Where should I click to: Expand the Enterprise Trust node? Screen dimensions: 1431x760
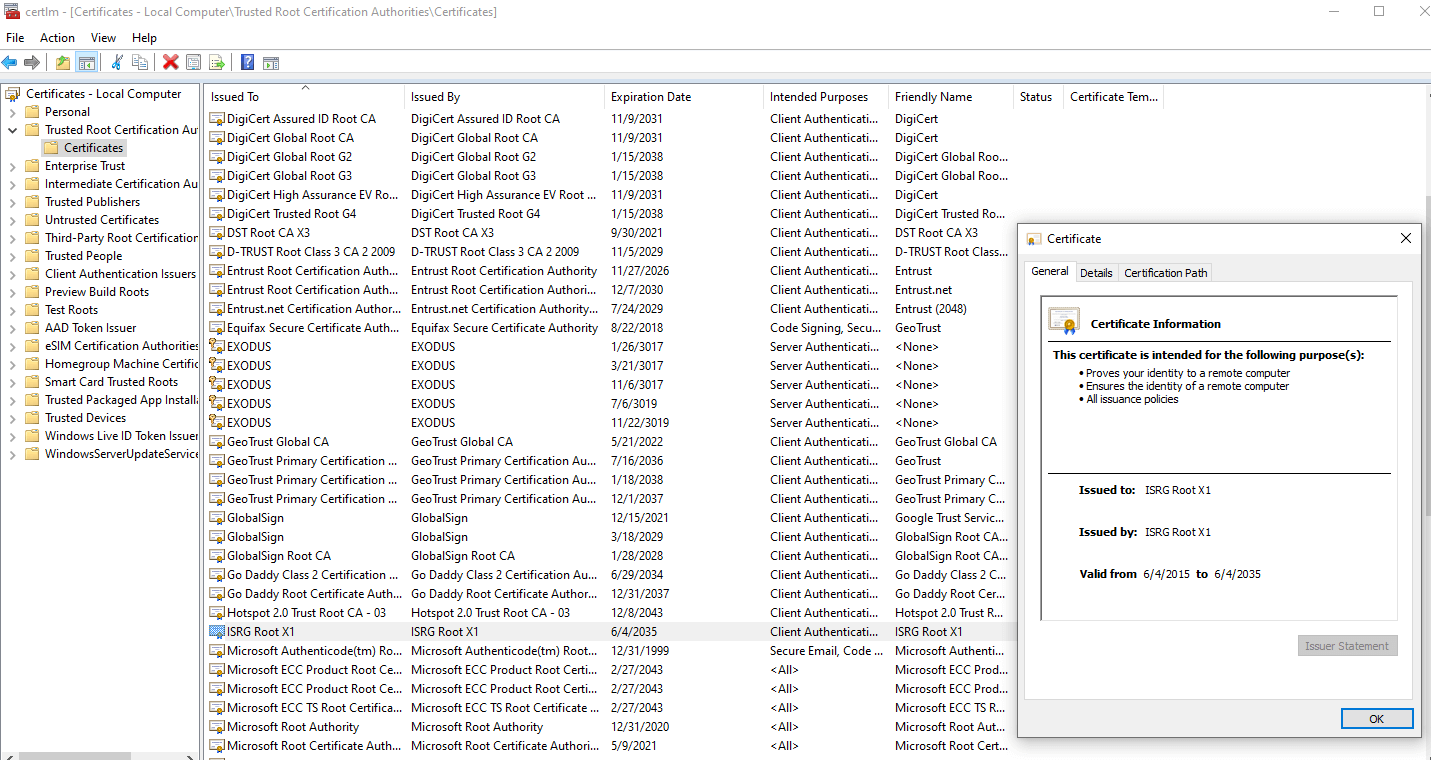coord(12,166)
